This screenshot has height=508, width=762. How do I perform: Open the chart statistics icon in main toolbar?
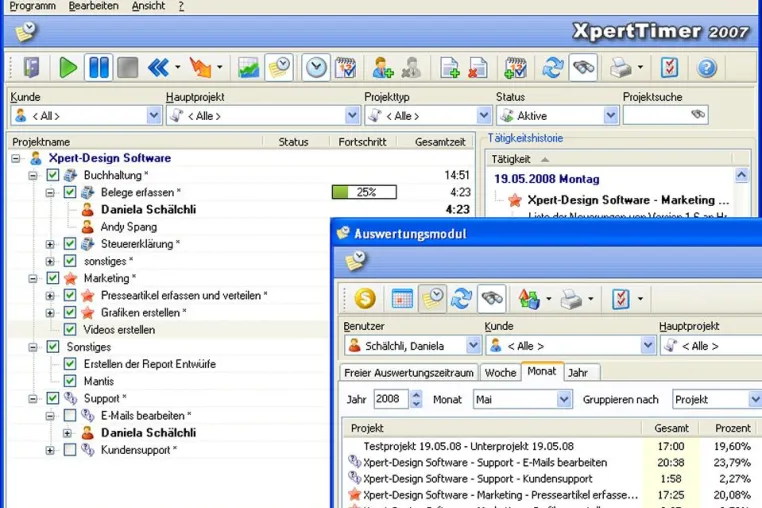[248, 68]
